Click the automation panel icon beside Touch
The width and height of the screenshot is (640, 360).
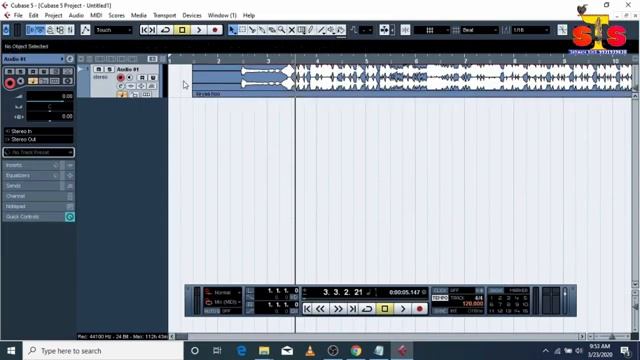[85, 30]
